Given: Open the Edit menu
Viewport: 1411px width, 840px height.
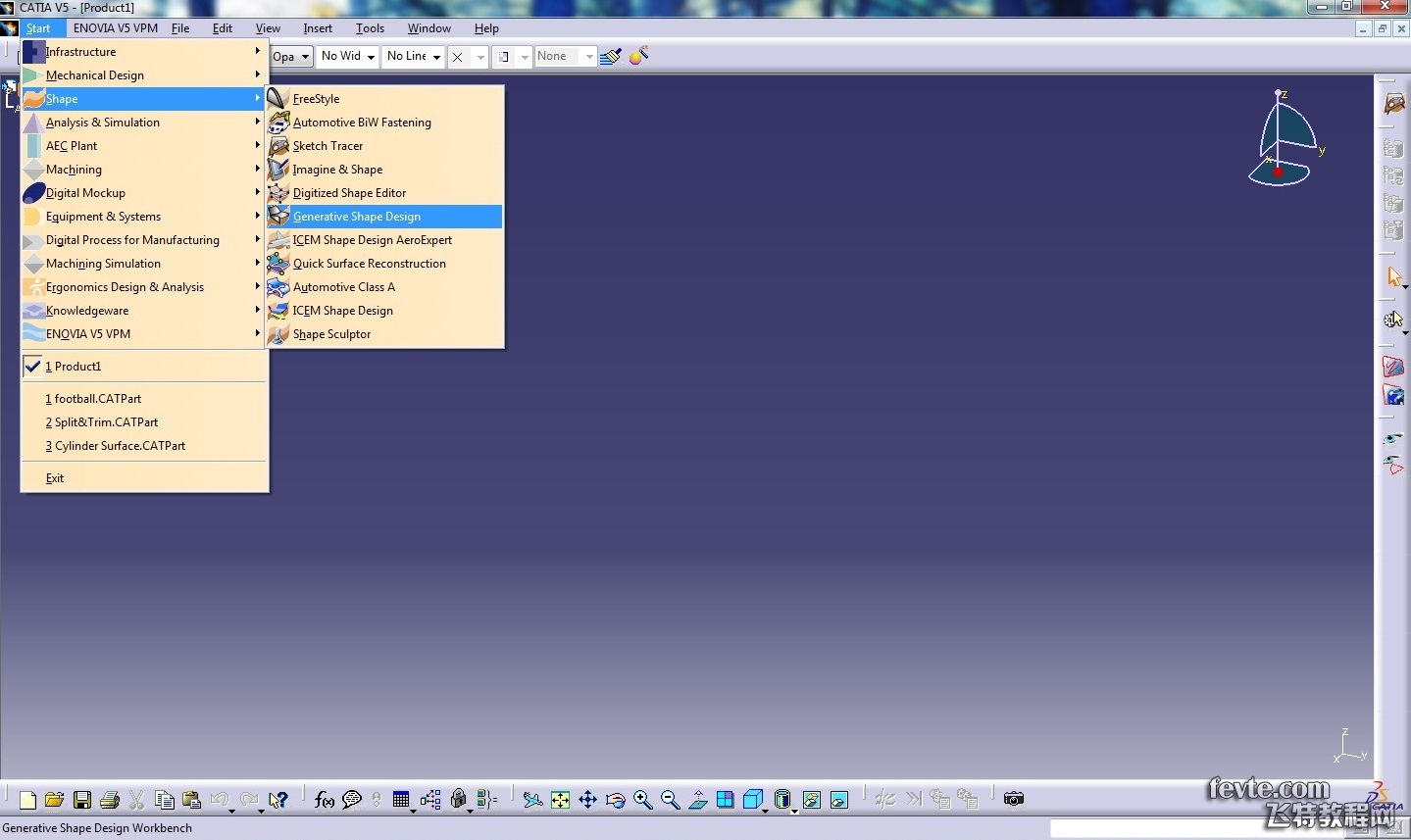Looking at the screenshot, I should tap(223, 28).
